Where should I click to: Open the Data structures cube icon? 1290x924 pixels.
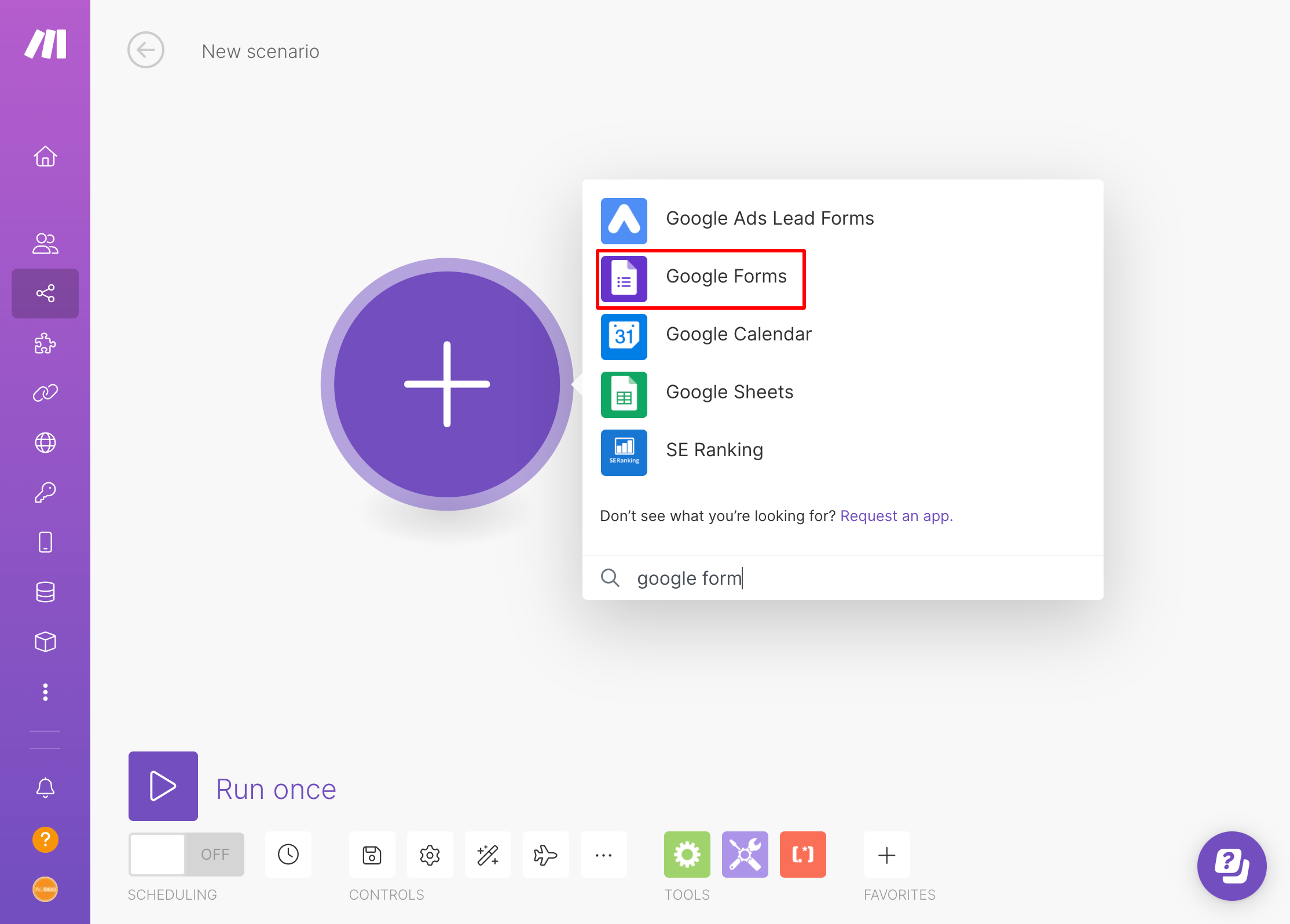click(x=45, y=642)
